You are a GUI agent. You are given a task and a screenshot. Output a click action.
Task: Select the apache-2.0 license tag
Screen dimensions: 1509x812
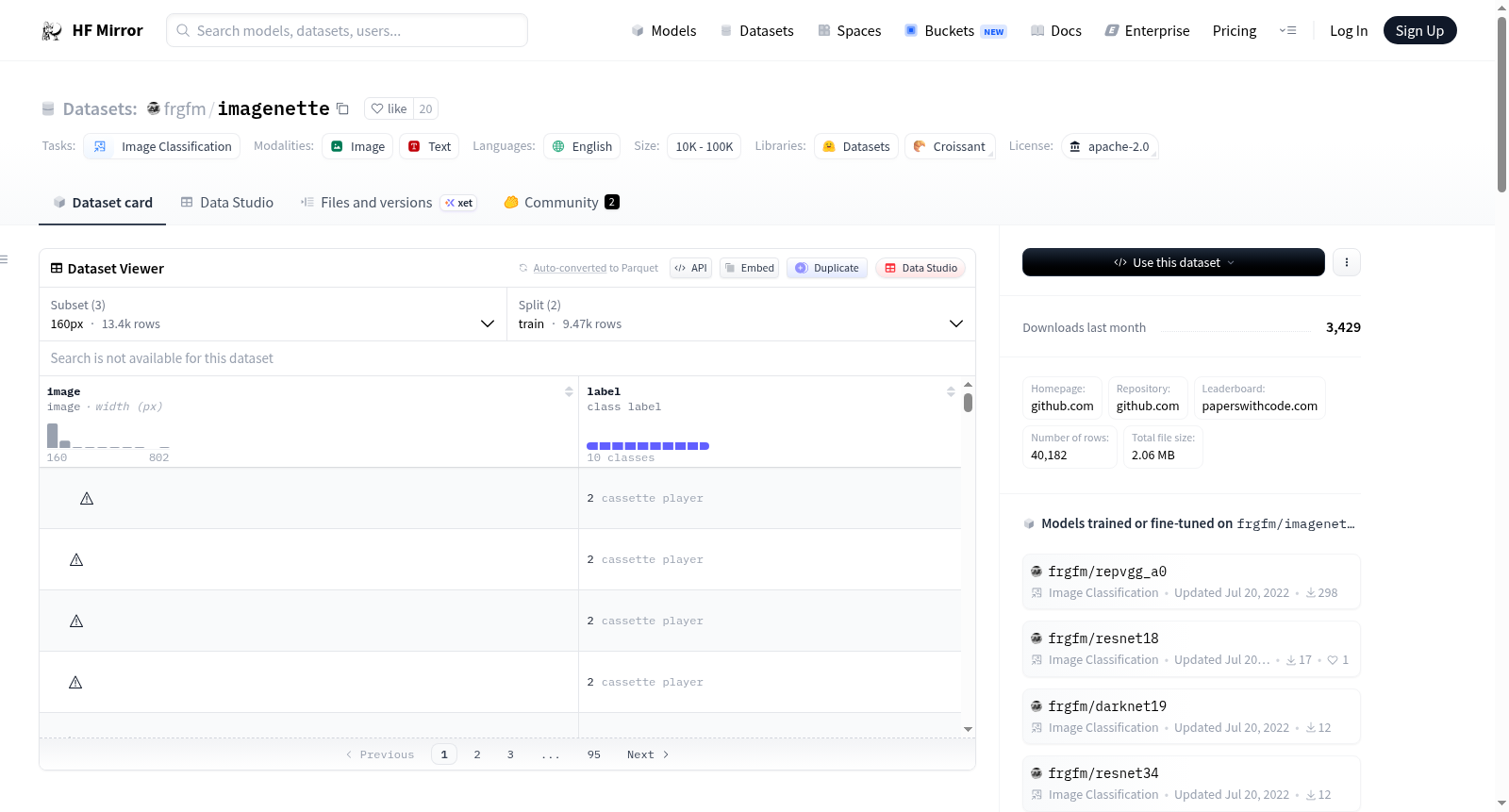1109,146
